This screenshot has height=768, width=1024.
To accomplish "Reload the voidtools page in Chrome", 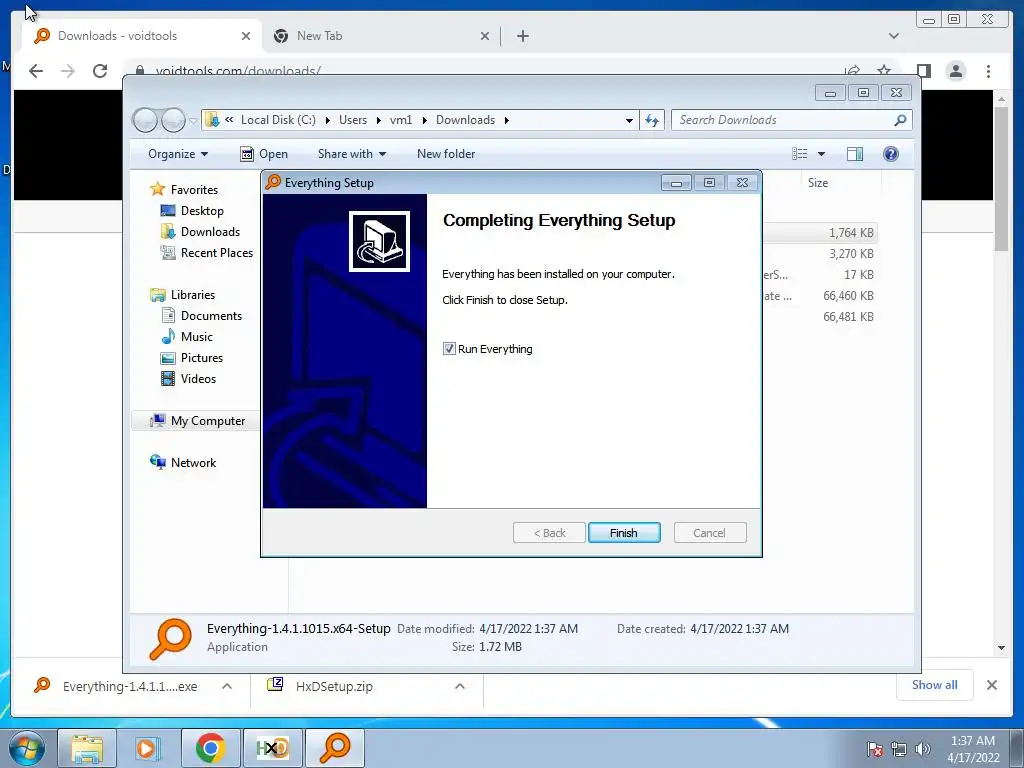I will click(100, 71).
